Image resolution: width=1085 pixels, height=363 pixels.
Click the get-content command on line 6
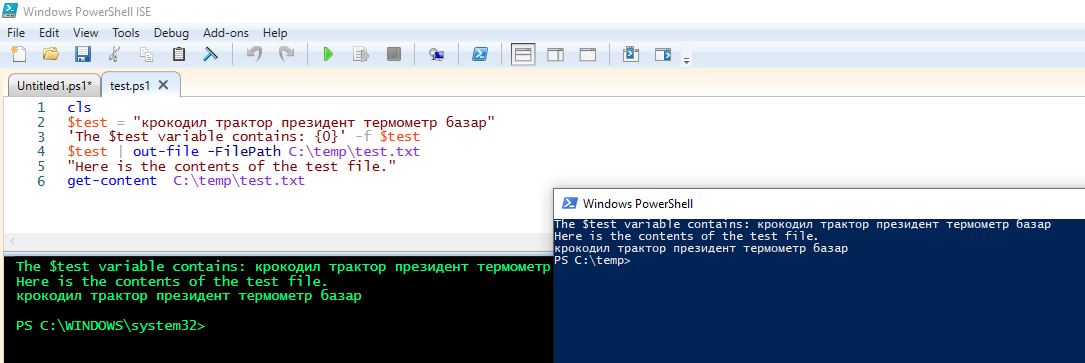click(112, 181)
